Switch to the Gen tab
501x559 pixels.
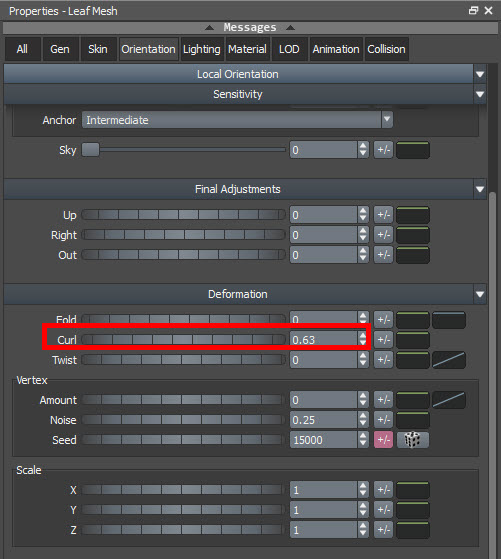pos(60,49)
